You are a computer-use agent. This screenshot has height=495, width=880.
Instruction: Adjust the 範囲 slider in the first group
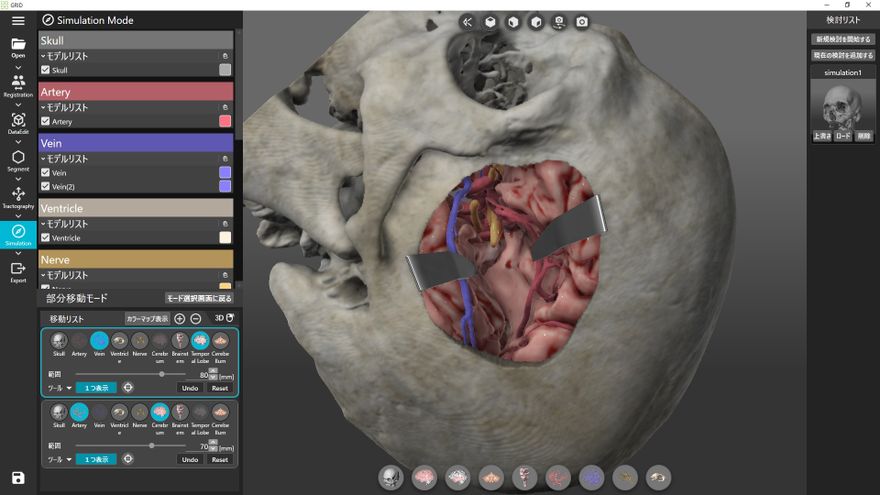(131, 374)
